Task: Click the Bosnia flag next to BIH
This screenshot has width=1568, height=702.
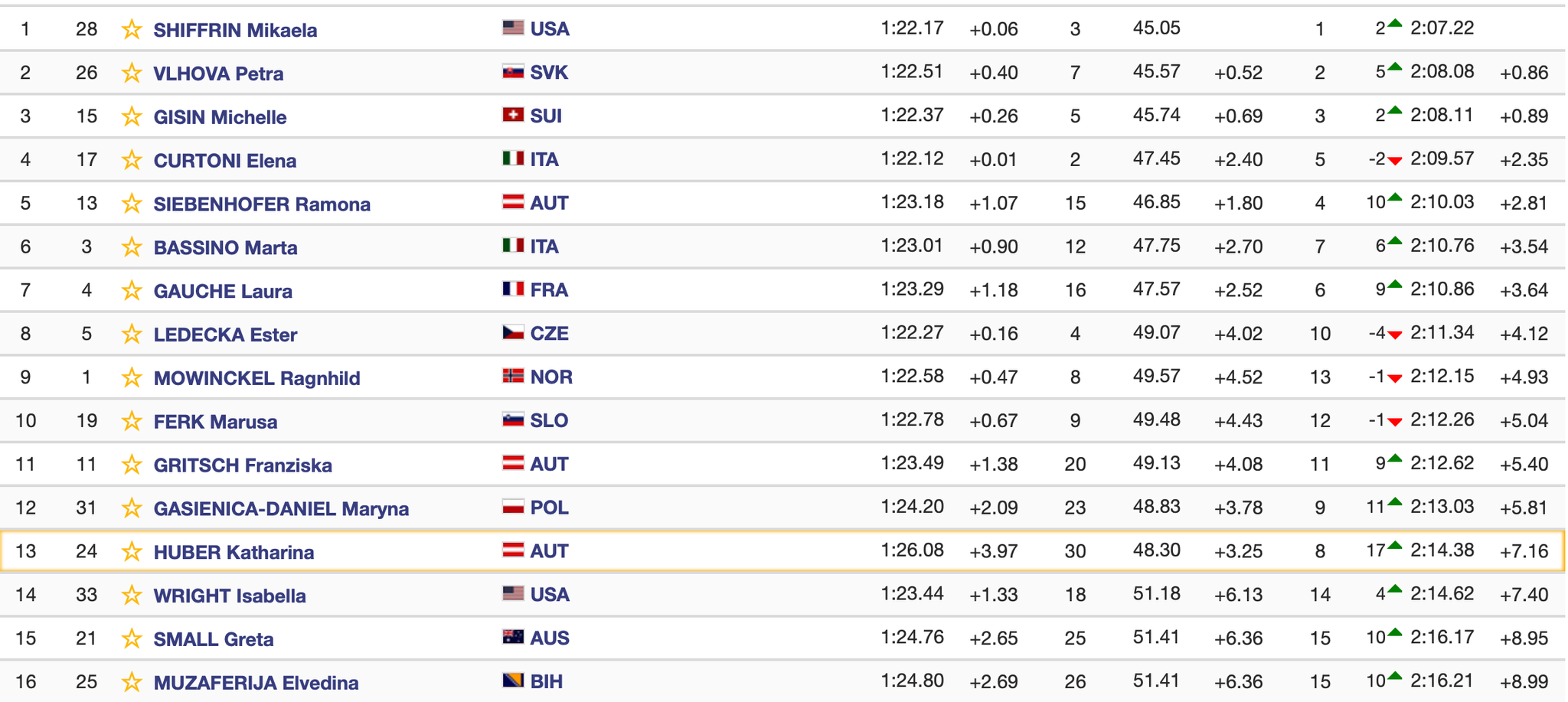Action: tap(513, 681)
